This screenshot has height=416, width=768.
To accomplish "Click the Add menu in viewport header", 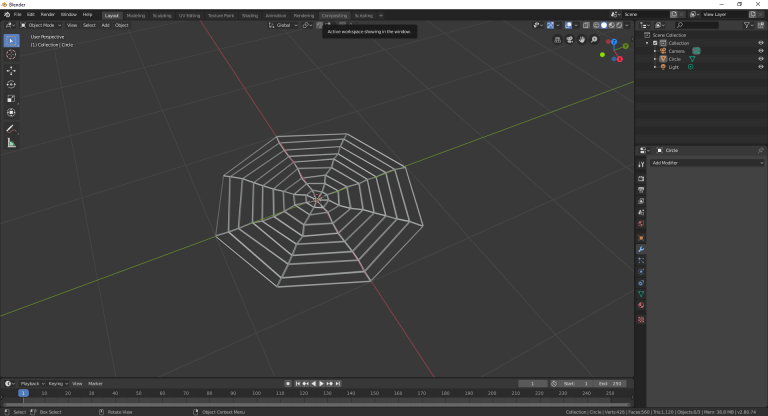I will coord(105,25).
